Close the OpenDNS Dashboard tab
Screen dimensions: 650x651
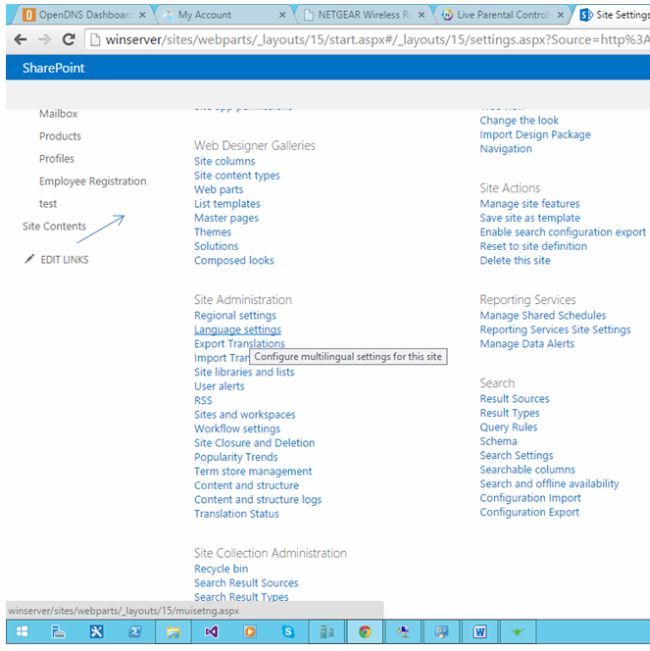(142, 15)
